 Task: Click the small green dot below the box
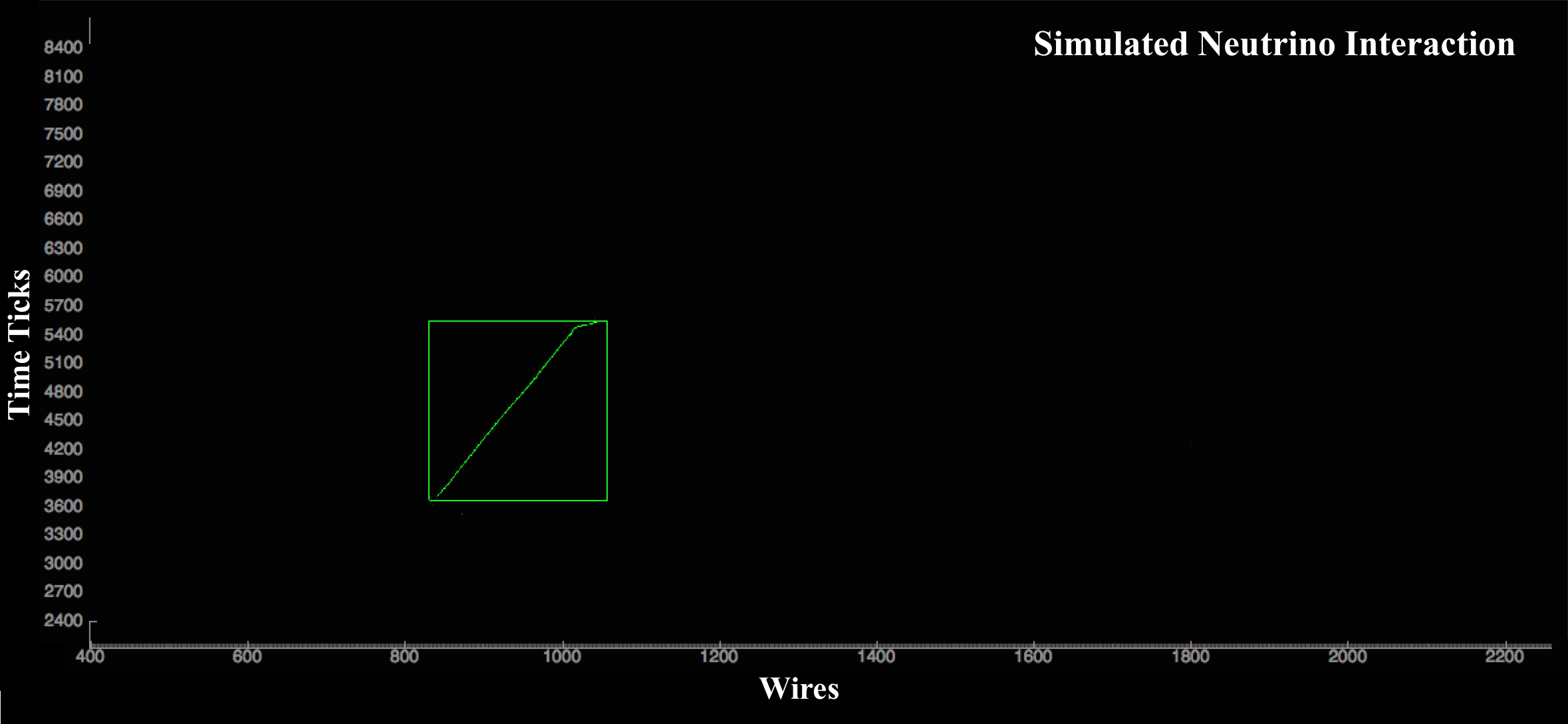462,514
